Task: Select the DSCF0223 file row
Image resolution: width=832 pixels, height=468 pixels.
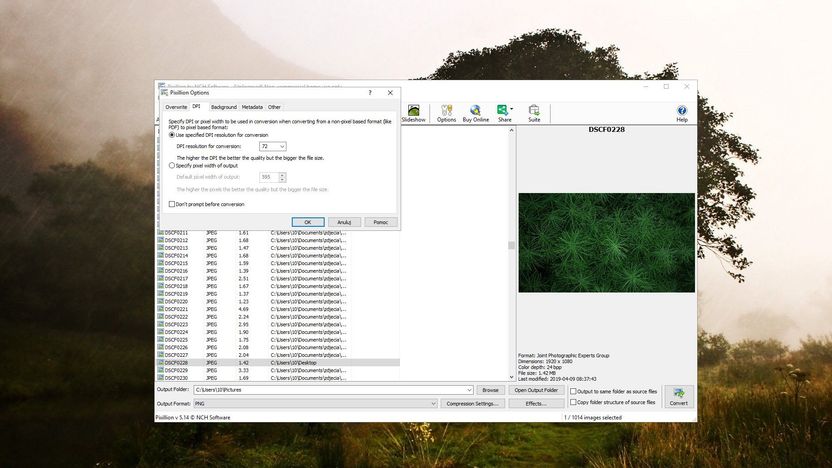Action: click(x=278, y=324)
